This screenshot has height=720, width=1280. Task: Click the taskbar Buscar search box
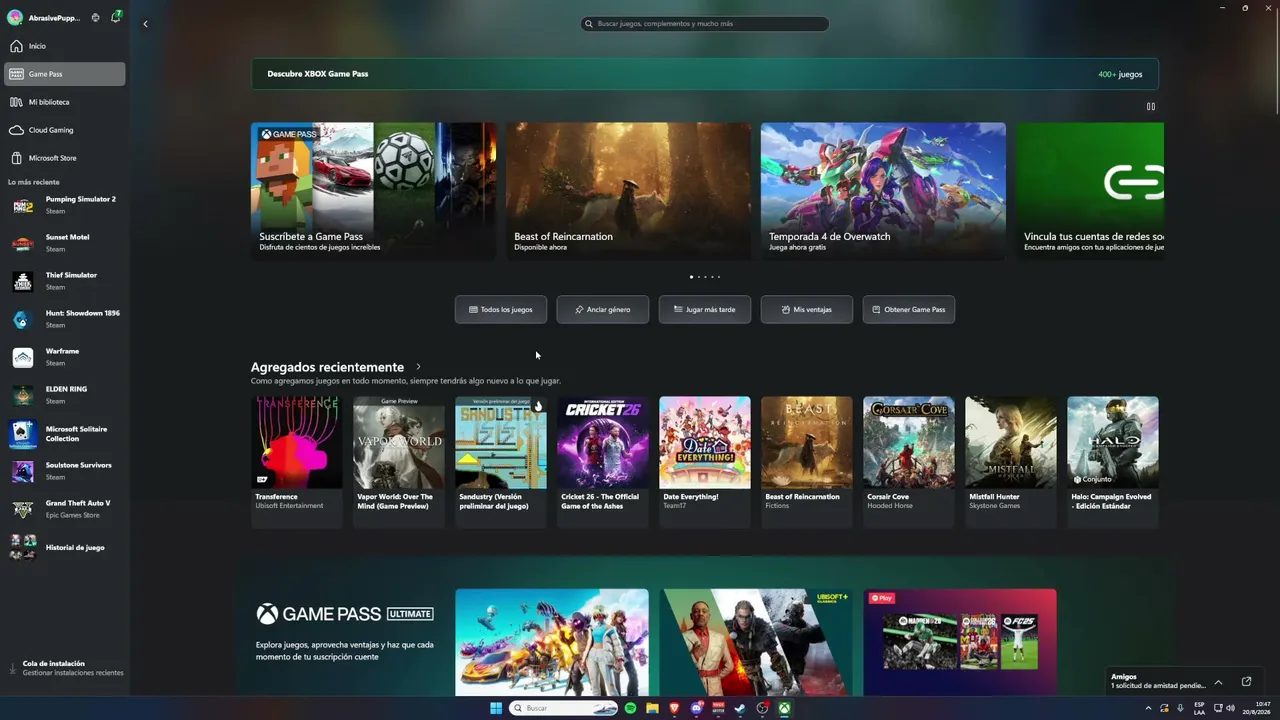click(564, 708)
